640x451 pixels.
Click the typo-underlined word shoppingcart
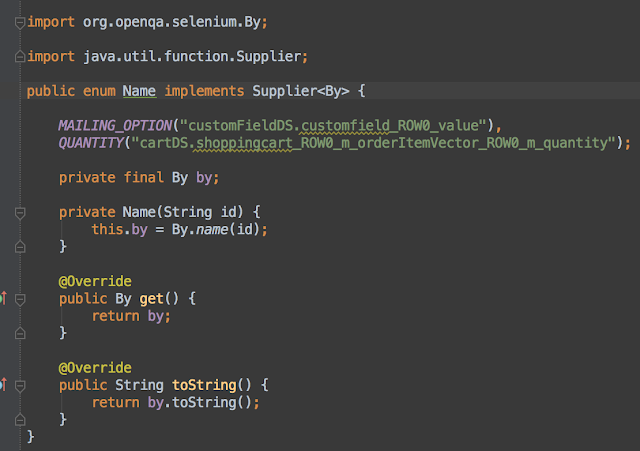click(x=244, y=143)
